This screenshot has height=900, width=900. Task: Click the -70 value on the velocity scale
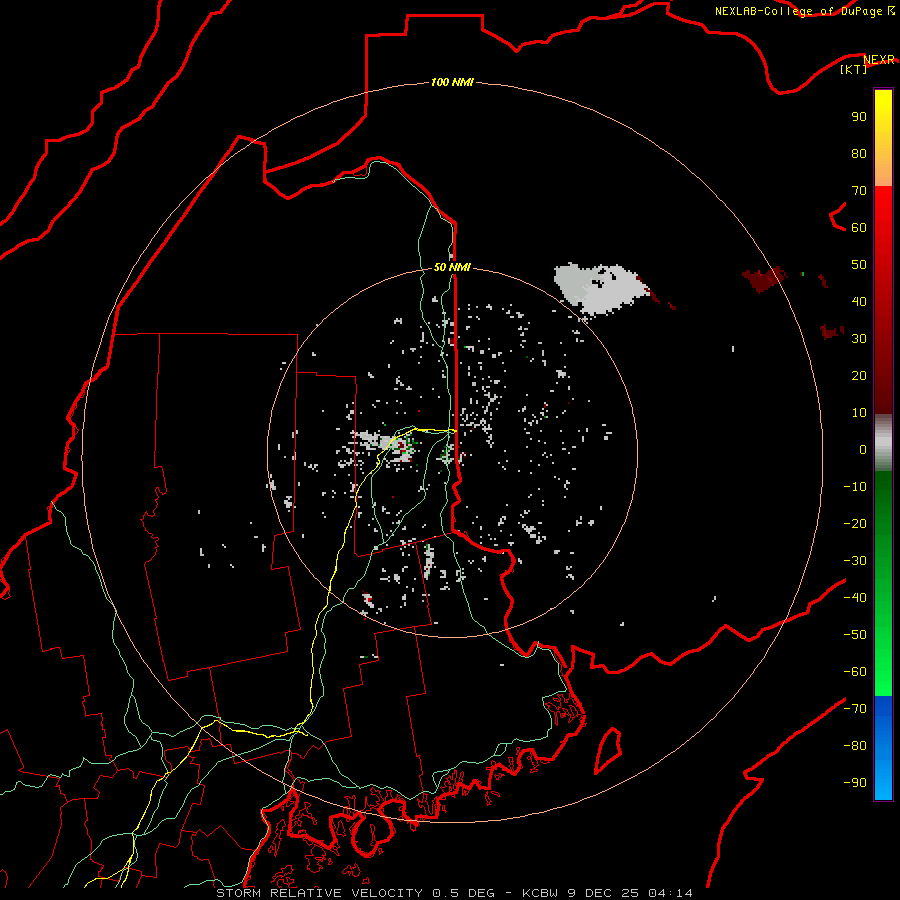pos(855,709)
